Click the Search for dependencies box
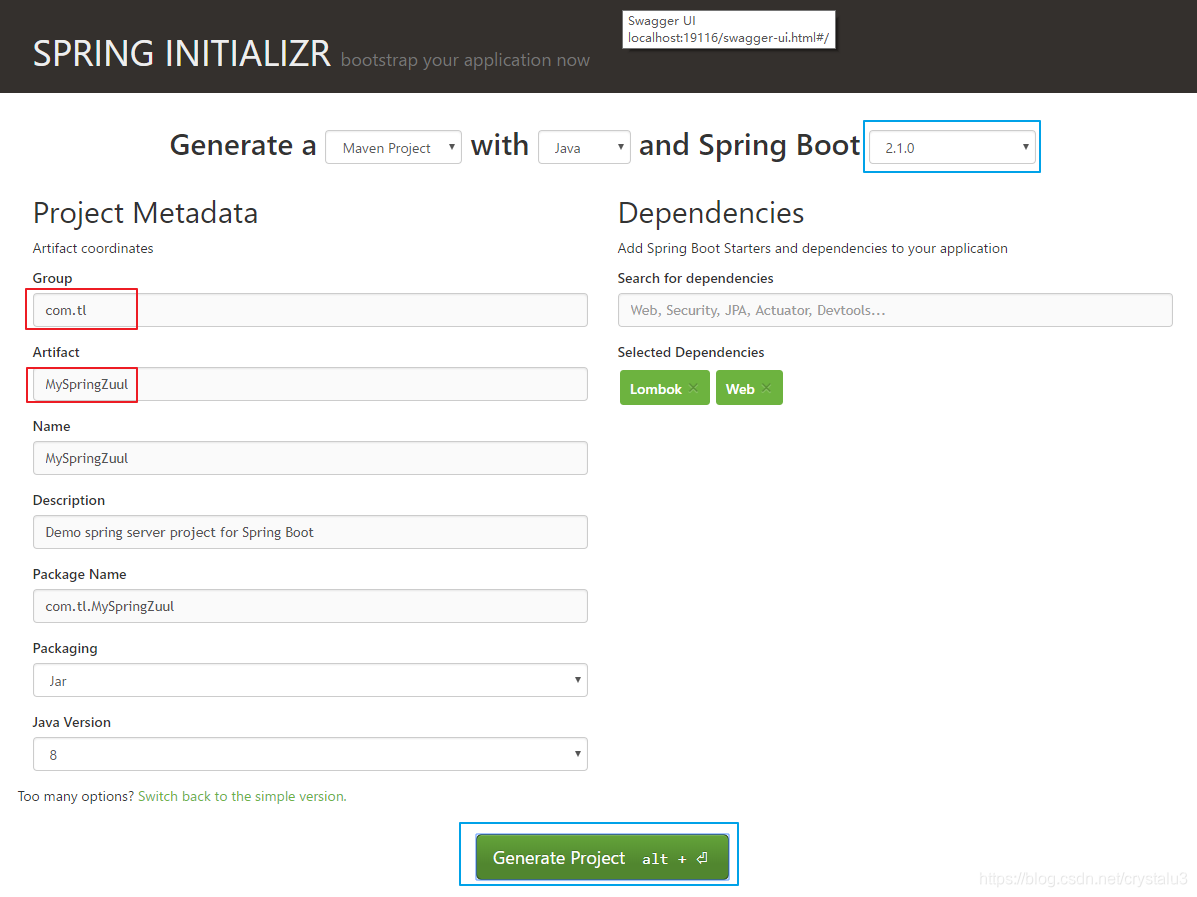Screen dimensions: 1197x897 pos(895,310)
